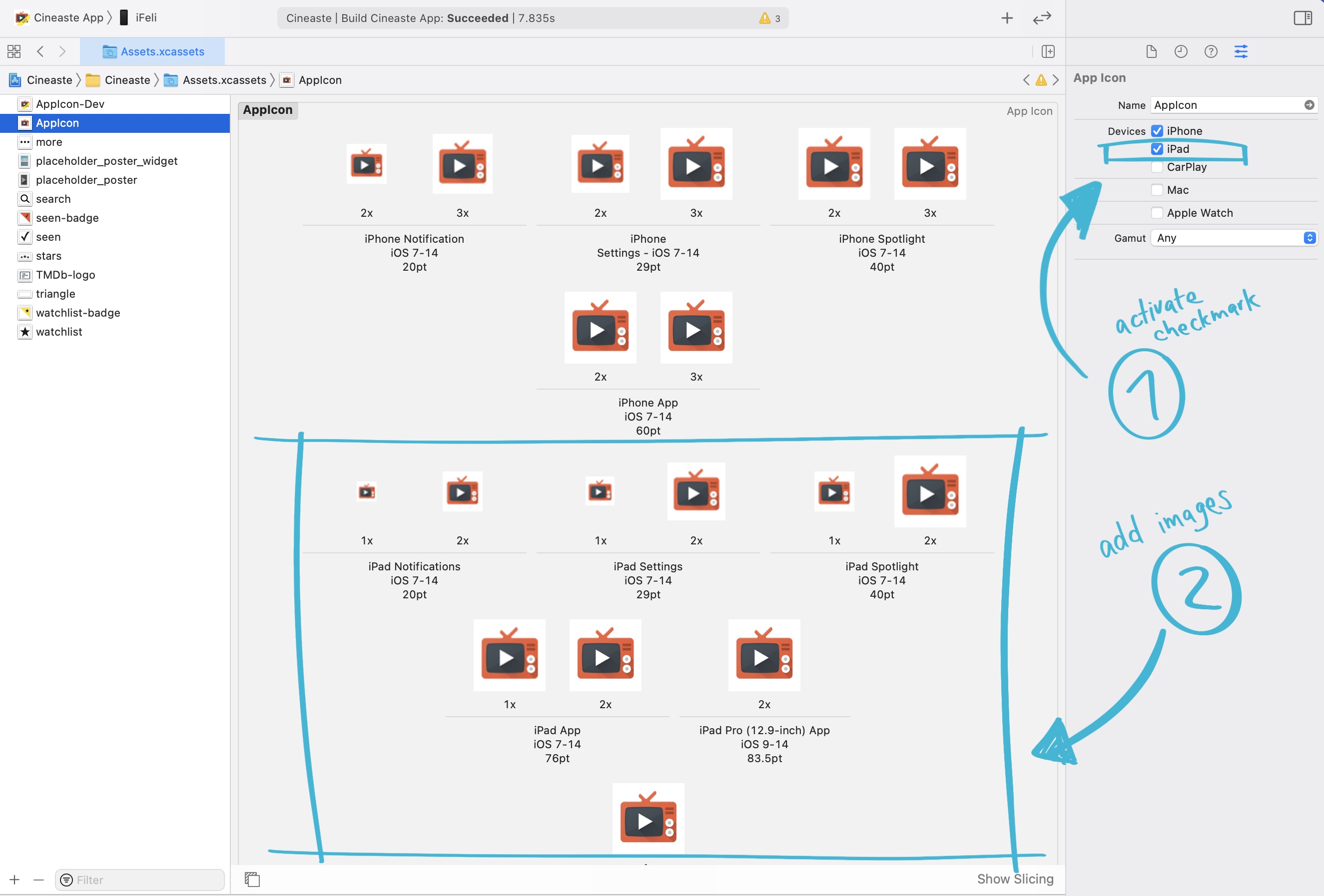Select AppIcon-Dev asset
Viewport: 1324px width, 896px height.
pos(115,104)
